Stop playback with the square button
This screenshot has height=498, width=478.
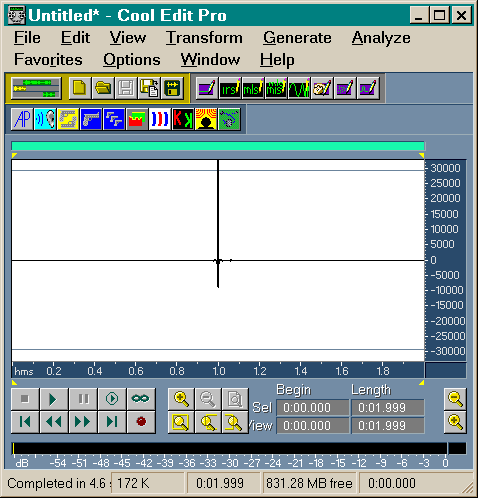click(x=25, y=399)
